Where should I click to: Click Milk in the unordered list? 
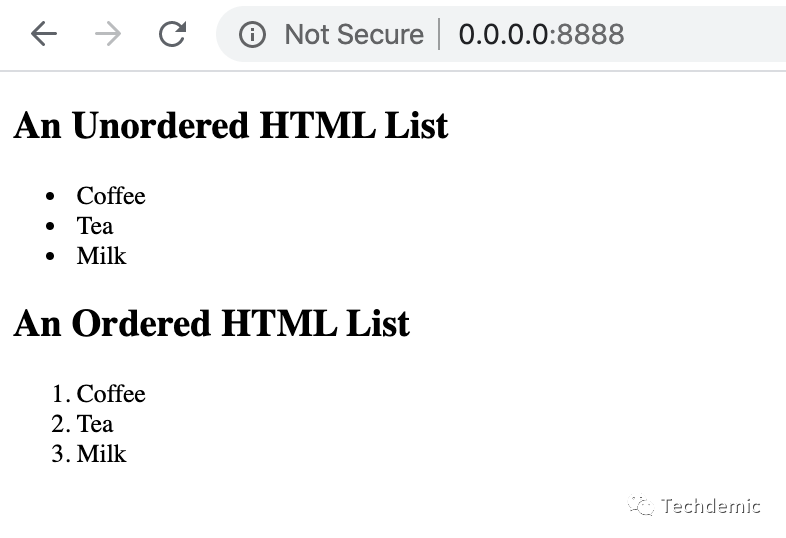(x=101, y=256)
